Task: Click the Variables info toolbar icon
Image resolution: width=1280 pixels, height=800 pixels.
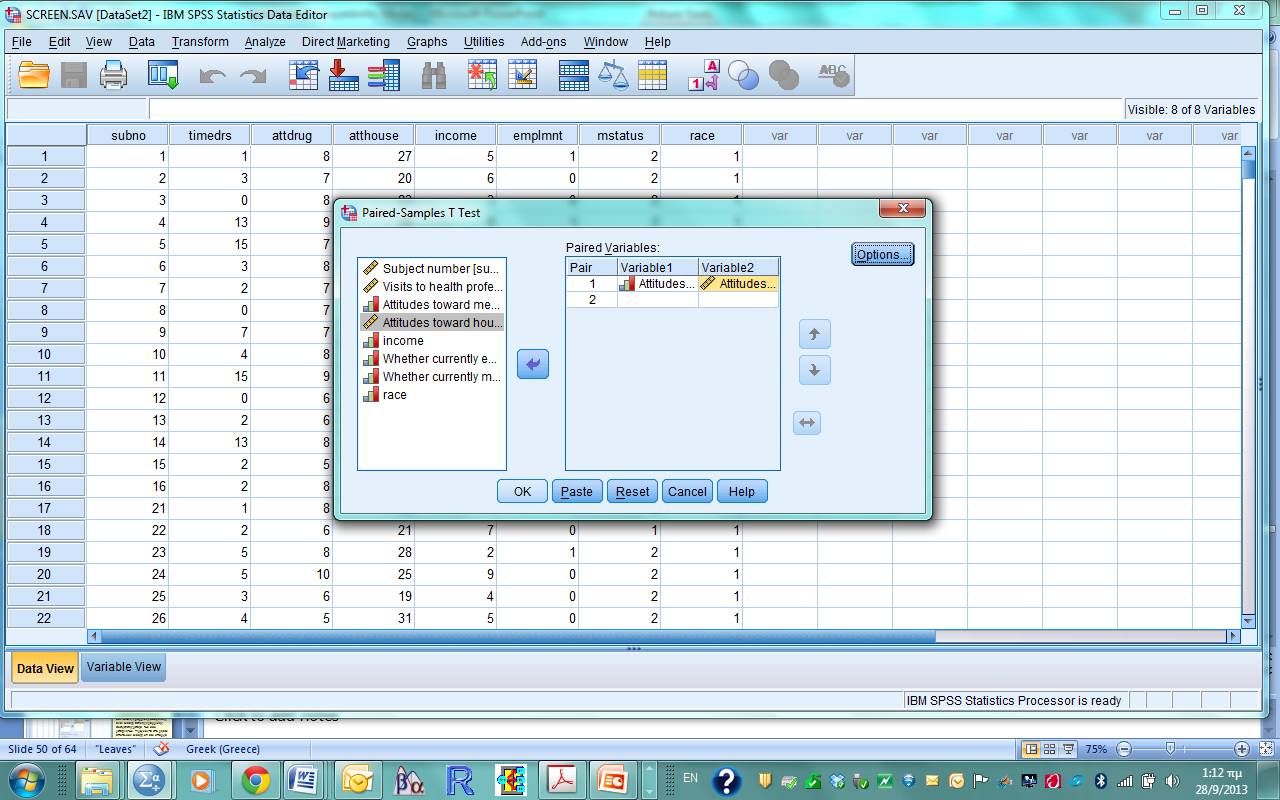Action: [383, 75]
